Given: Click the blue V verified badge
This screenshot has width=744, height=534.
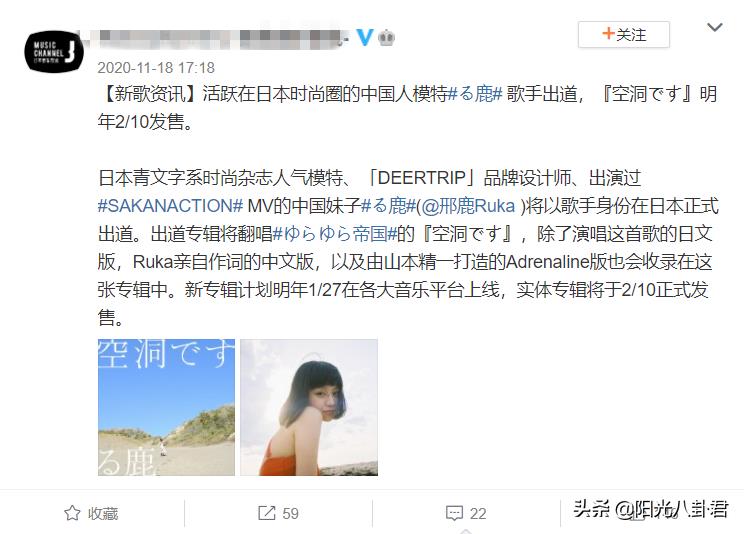Looking at the screenshot, I should 364,37.
